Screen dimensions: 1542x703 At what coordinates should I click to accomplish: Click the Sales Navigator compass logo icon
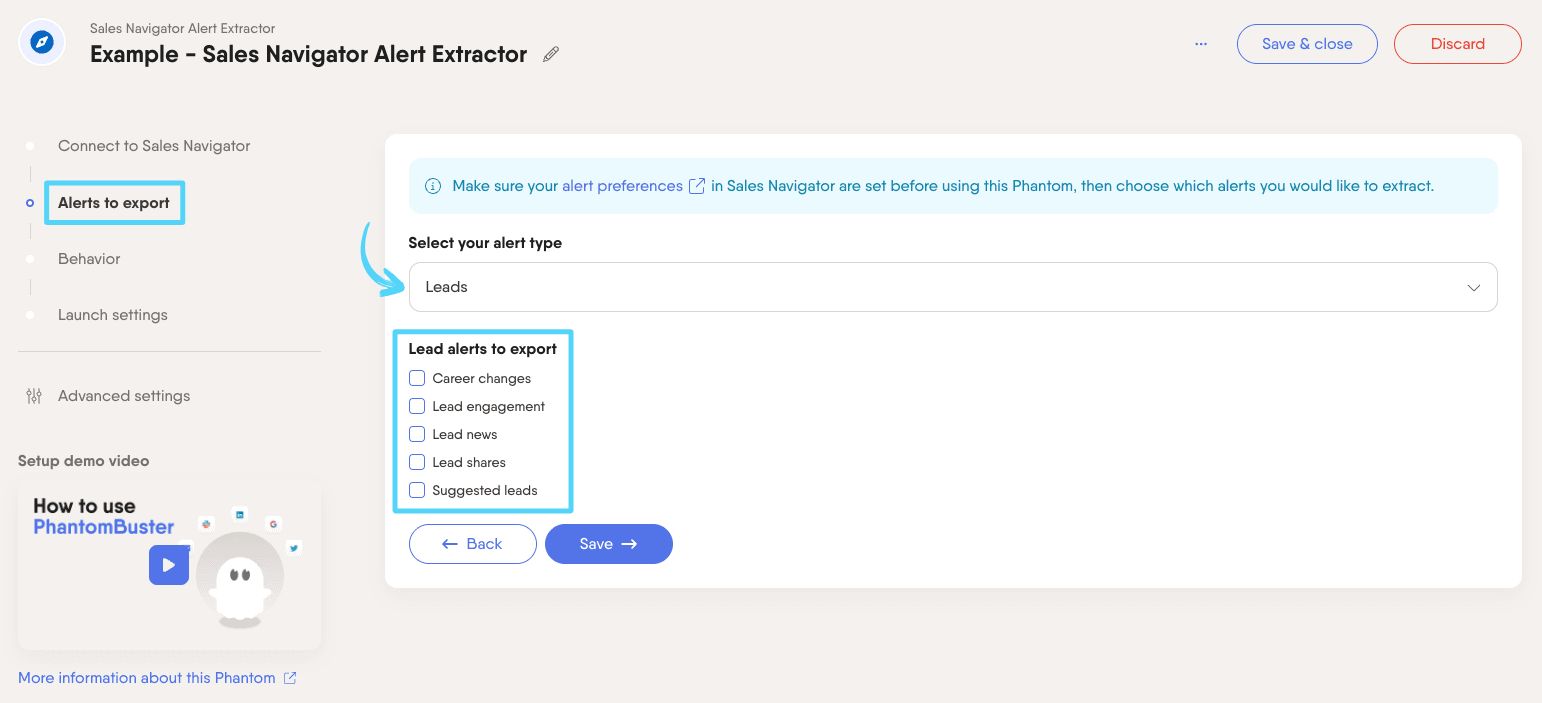coord(42,43)
